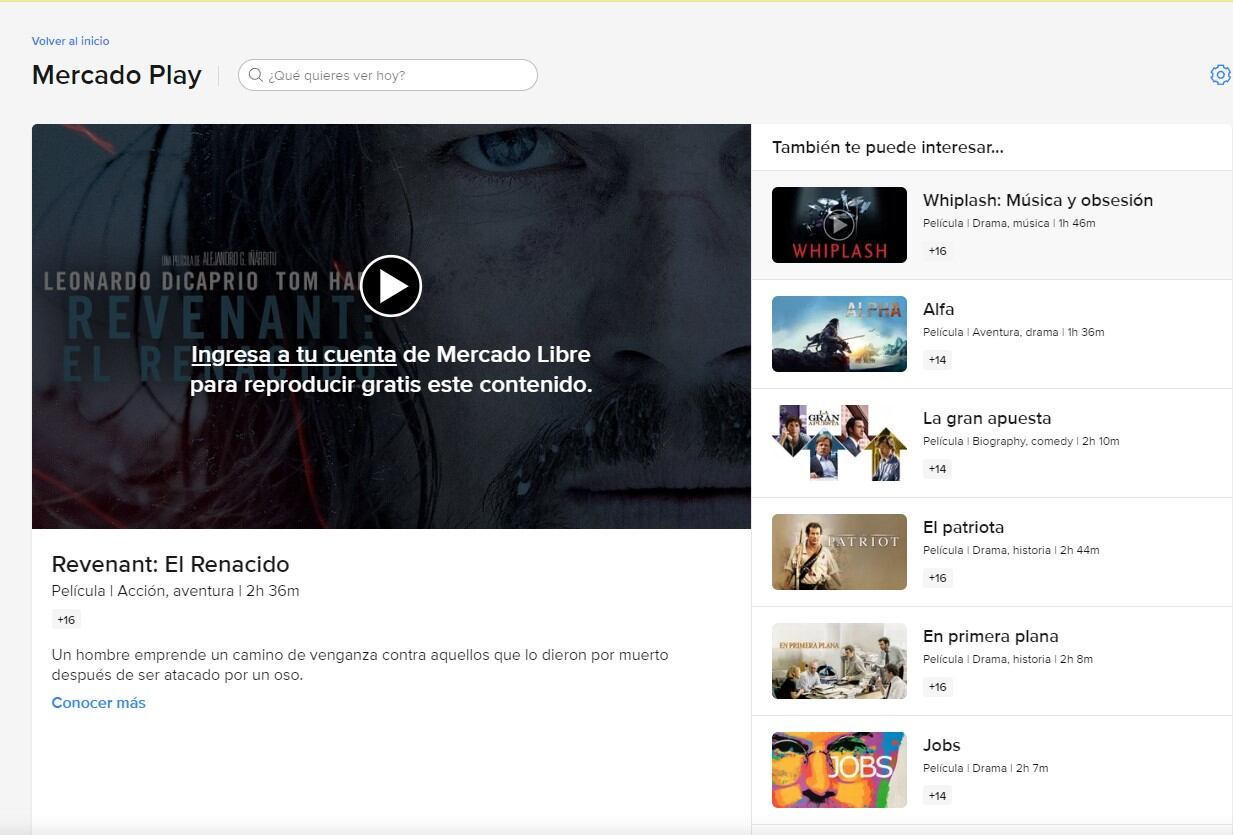Select the Alfa movie thumbnail
Screen dimensions: 1233x835
point(839,334)
